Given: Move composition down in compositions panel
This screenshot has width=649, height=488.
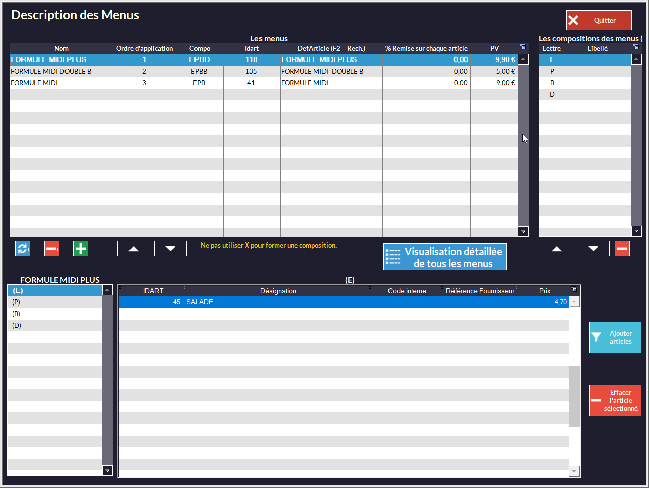Looking at the screenshot, I should [x=593, y=248].
